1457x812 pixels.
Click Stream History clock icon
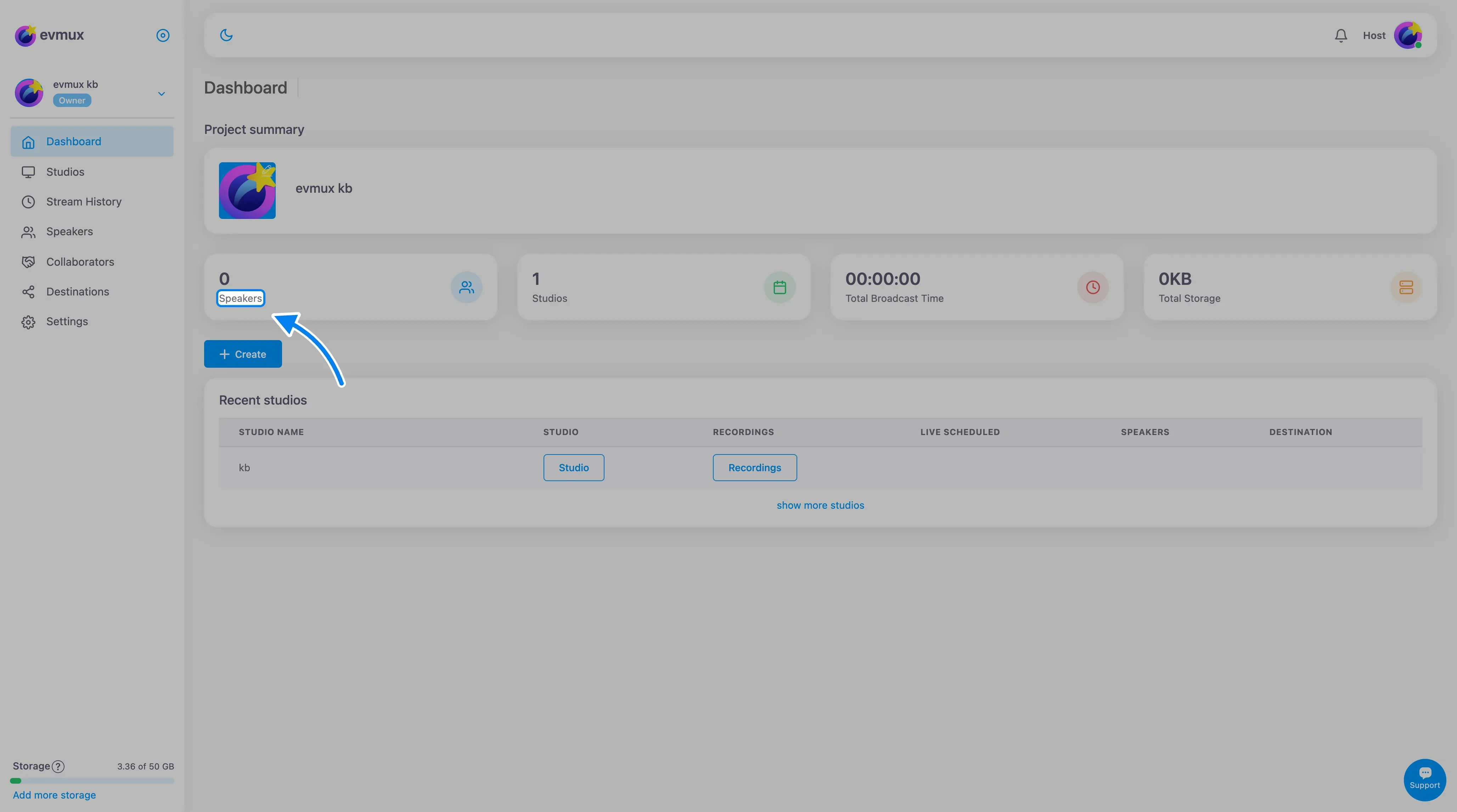28,202
